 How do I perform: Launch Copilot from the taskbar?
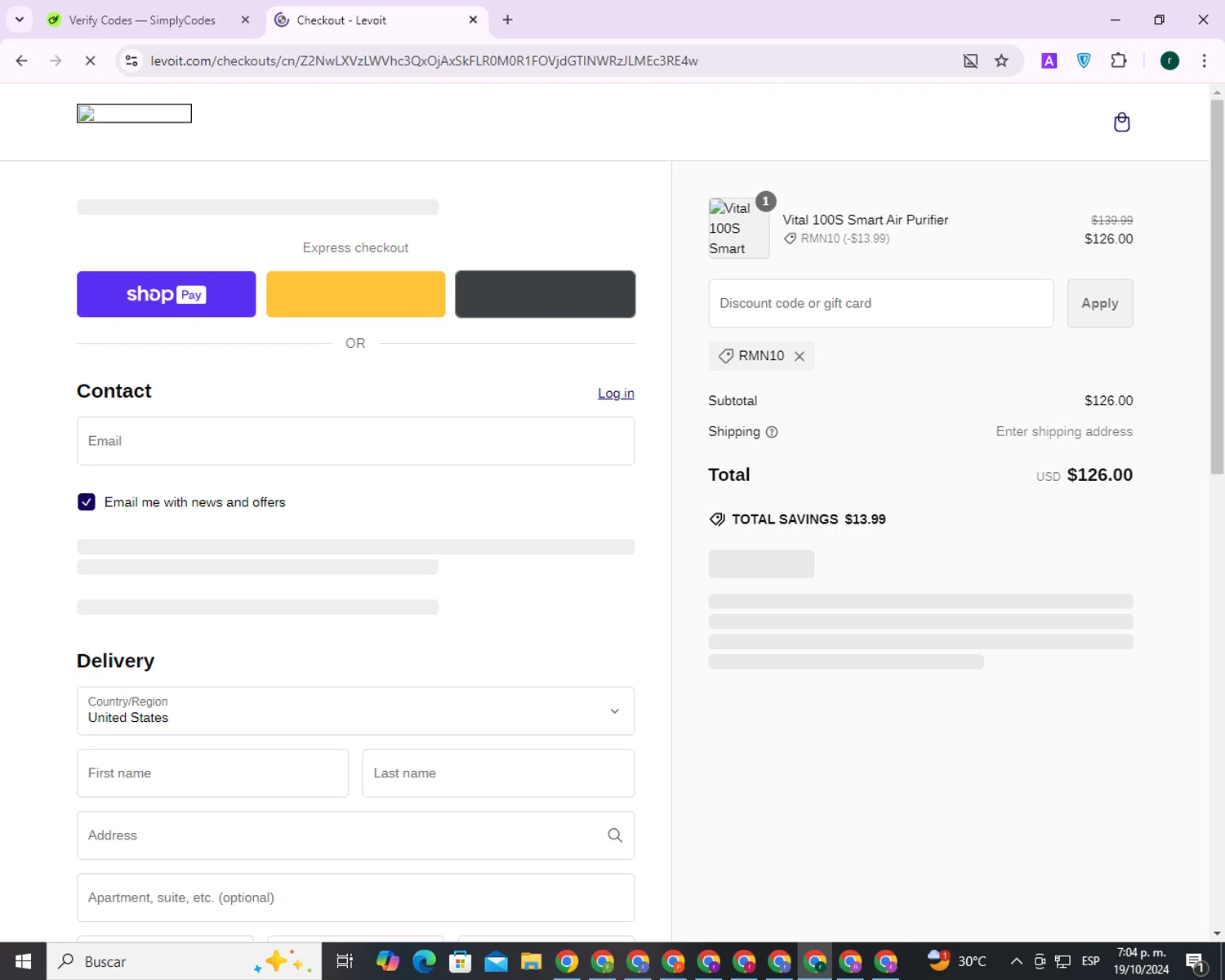[388, 961]
